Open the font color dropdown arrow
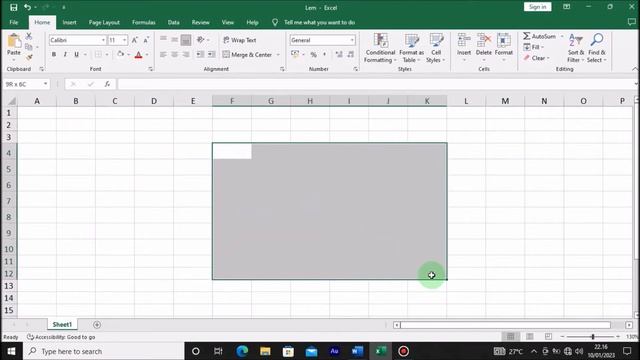640x360 pixels. [147, 55]
